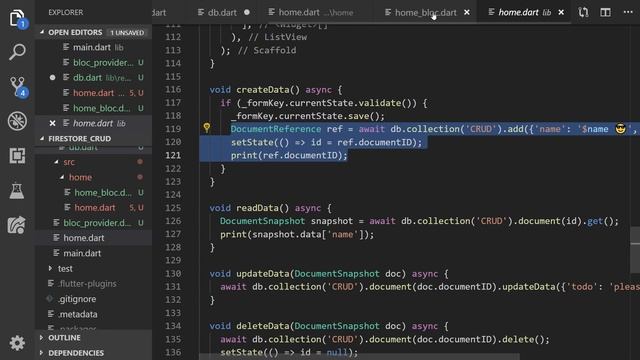Open the Extensions view icon
The image size is (640, 360).
pyautogui.click(x=17, y=156)
